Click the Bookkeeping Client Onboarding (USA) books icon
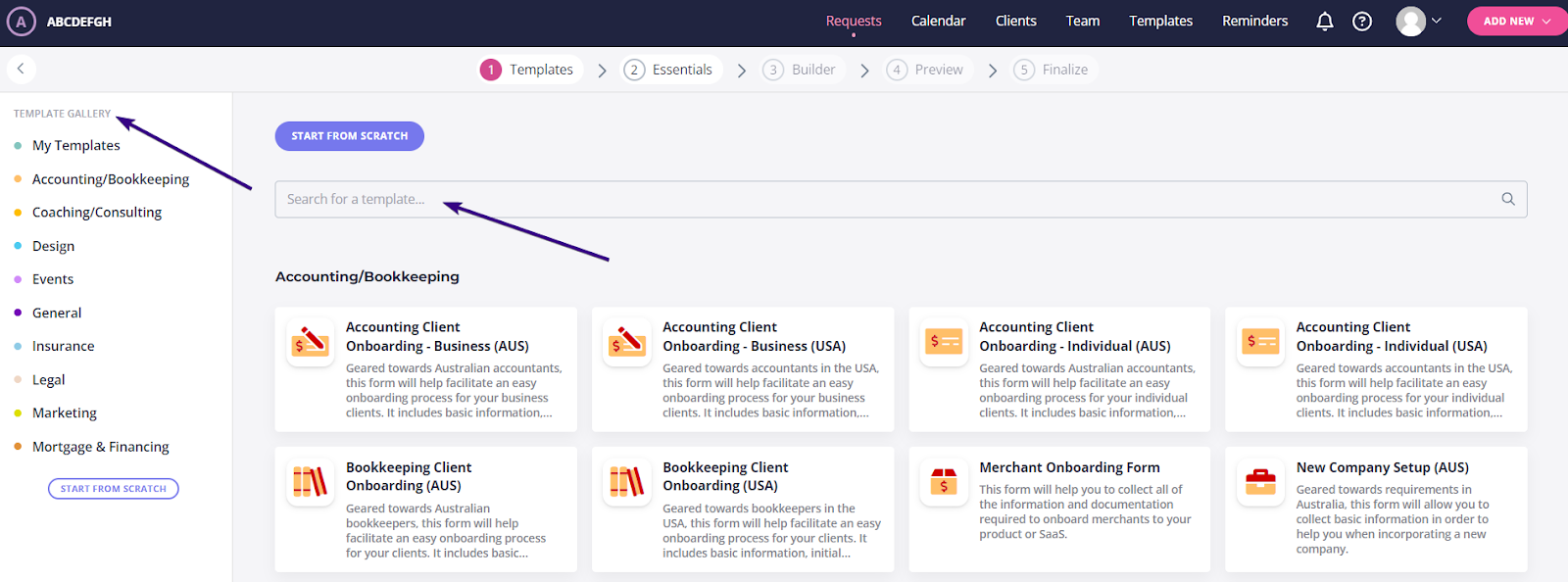Viewport: 1568px width, 582px height. pyautogui.click(x=627, y=482)
